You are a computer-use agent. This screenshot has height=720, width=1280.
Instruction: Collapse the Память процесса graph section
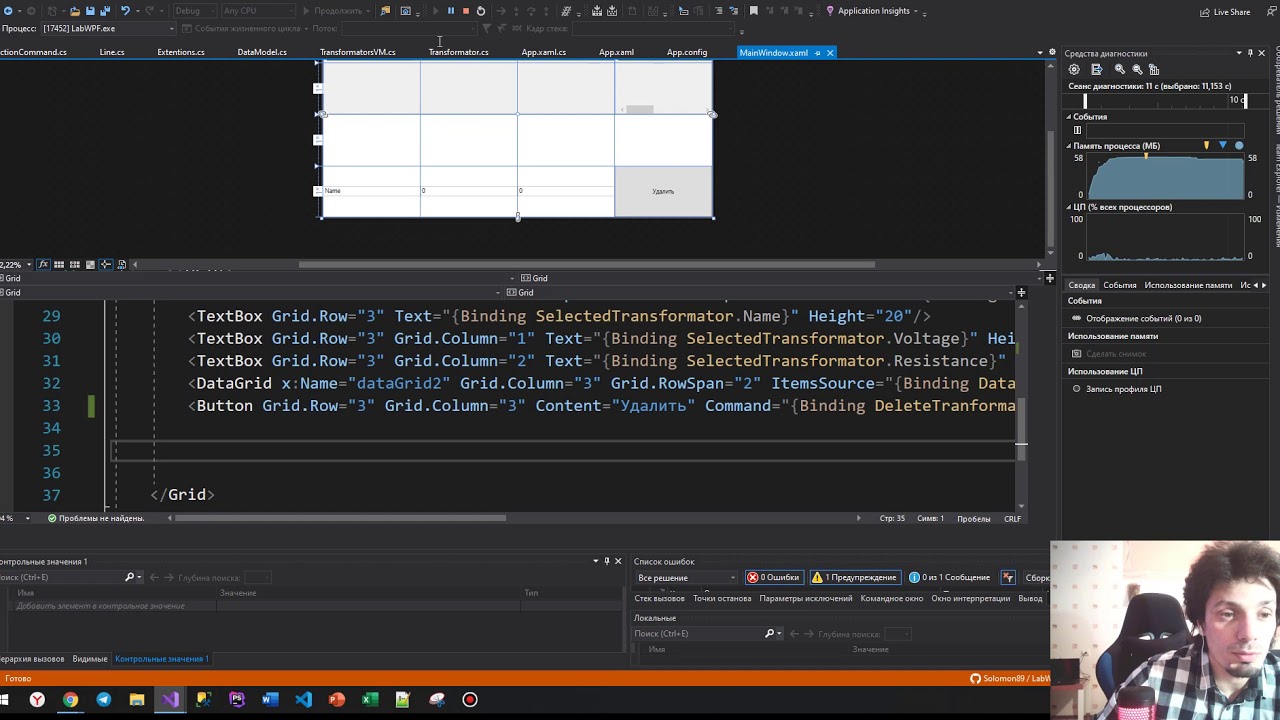(x=1069, y=146)
